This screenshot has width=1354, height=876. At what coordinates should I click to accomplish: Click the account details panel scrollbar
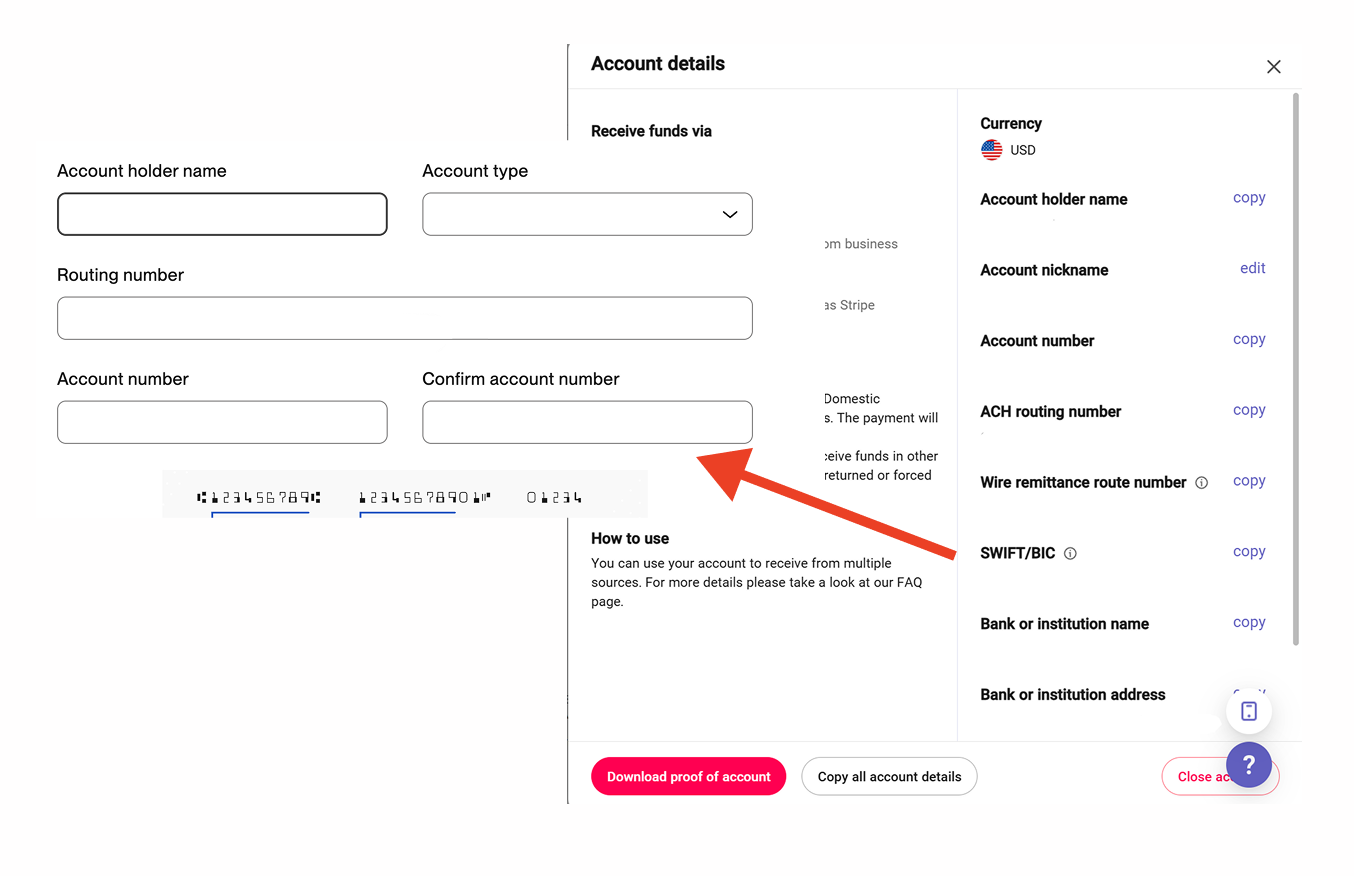[x=1296, y=370]
